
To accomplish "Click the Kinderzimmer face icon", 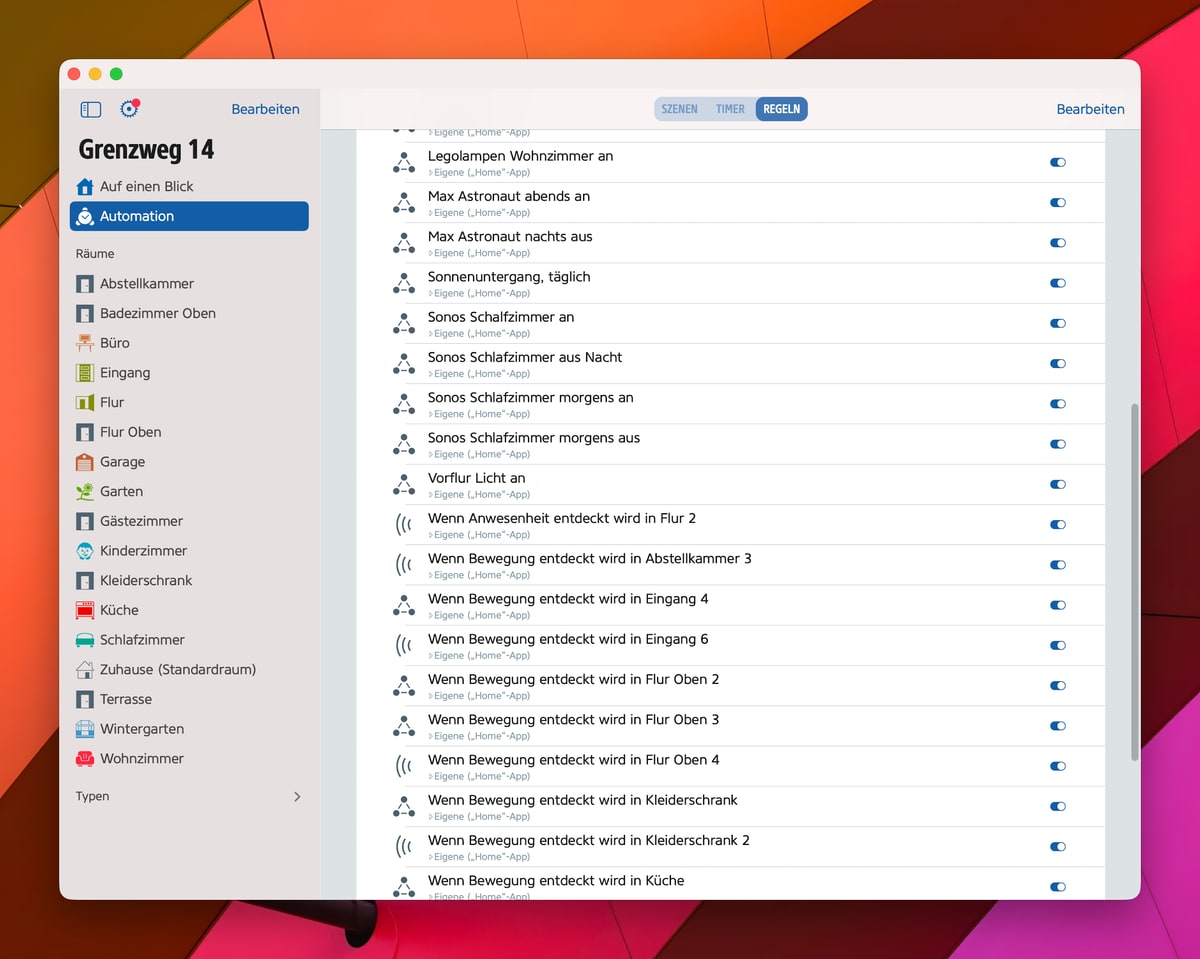I will point(85,551).
